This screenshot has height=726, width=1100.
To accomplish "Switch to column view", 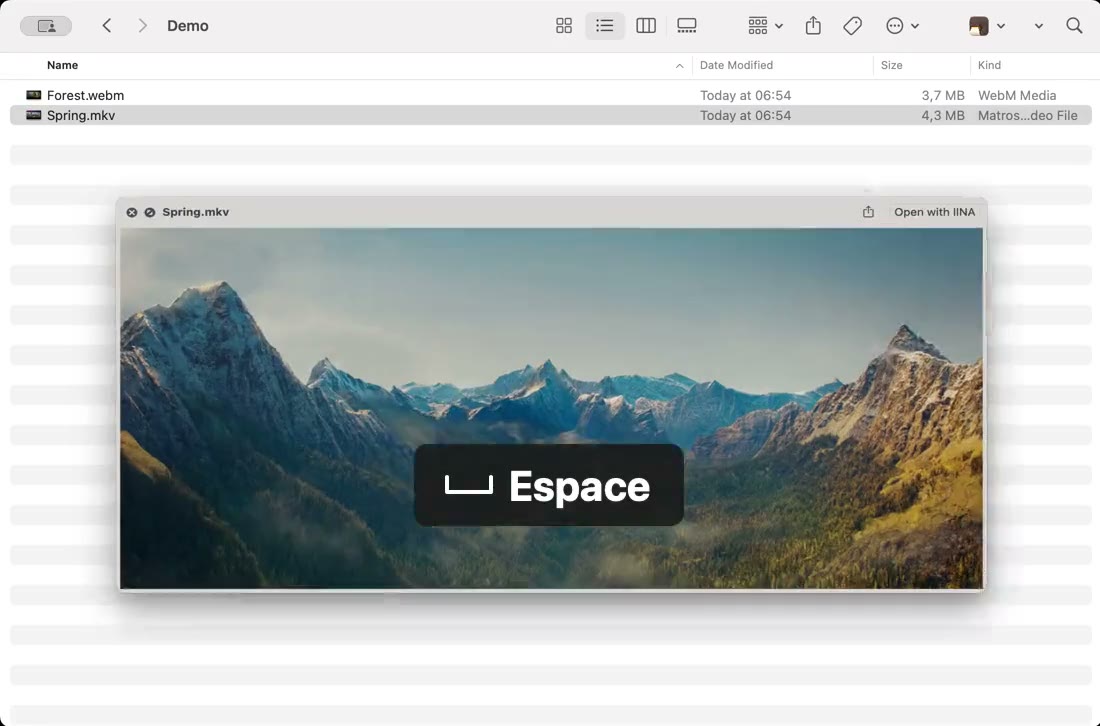I will coord(646,26).
